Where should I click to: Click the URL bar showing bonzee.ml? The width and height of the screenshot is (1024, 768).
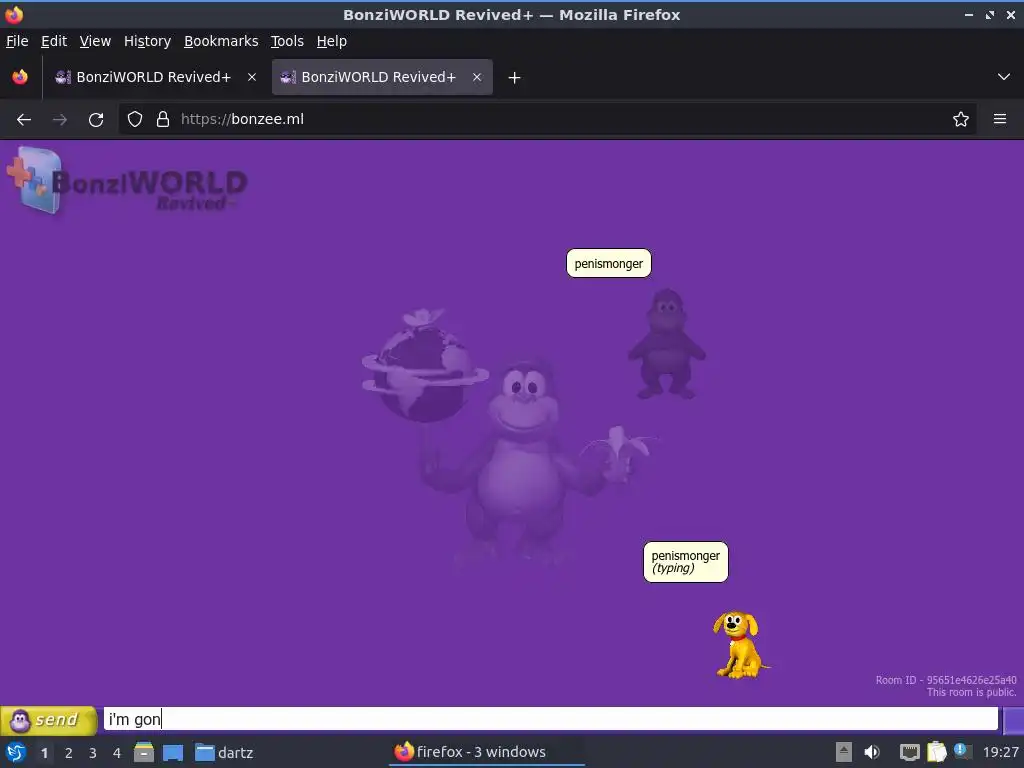[x=547, y=120]
